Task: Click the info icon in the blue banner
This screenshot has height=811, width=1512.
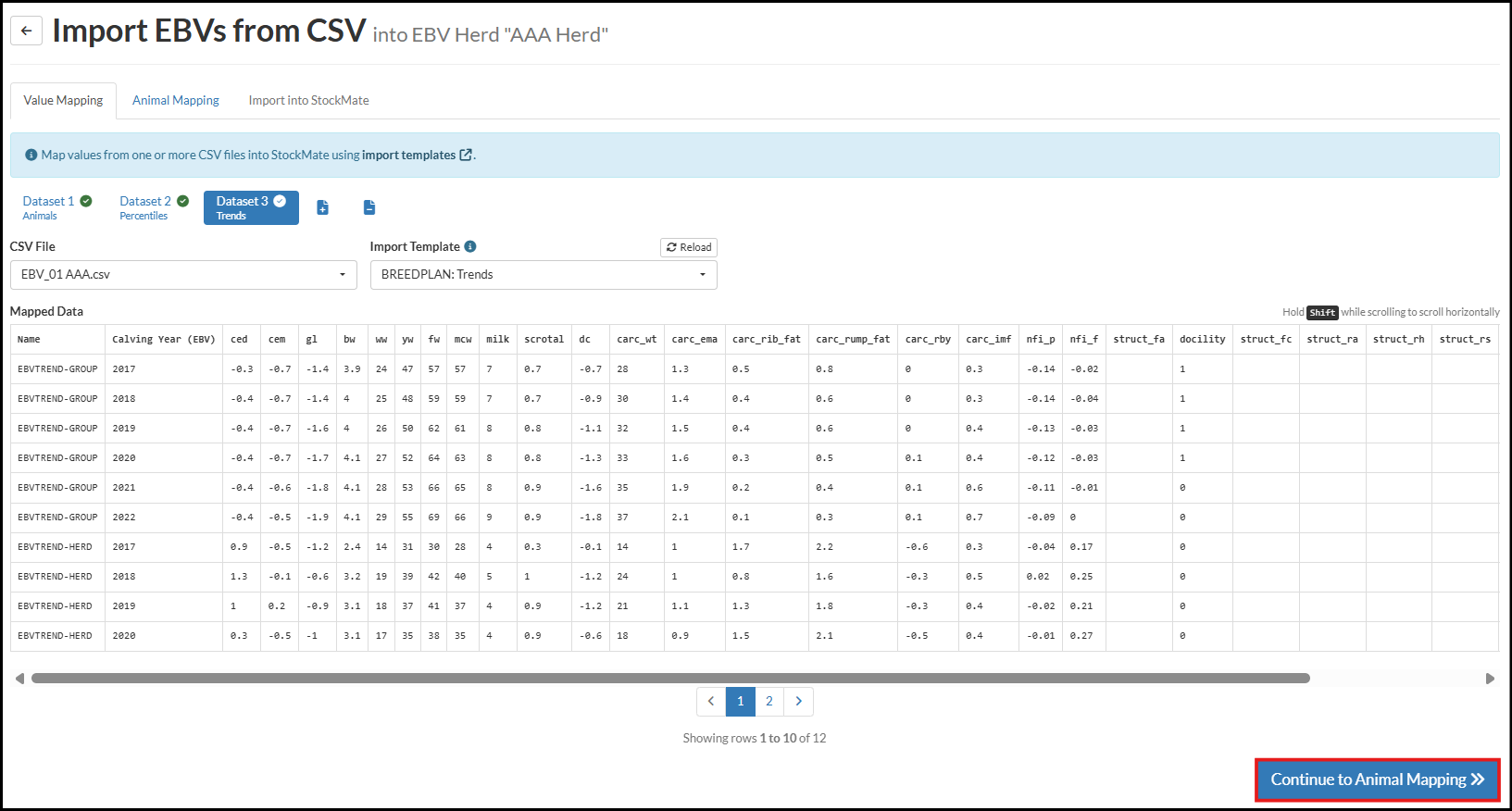Action: point(31,156)
